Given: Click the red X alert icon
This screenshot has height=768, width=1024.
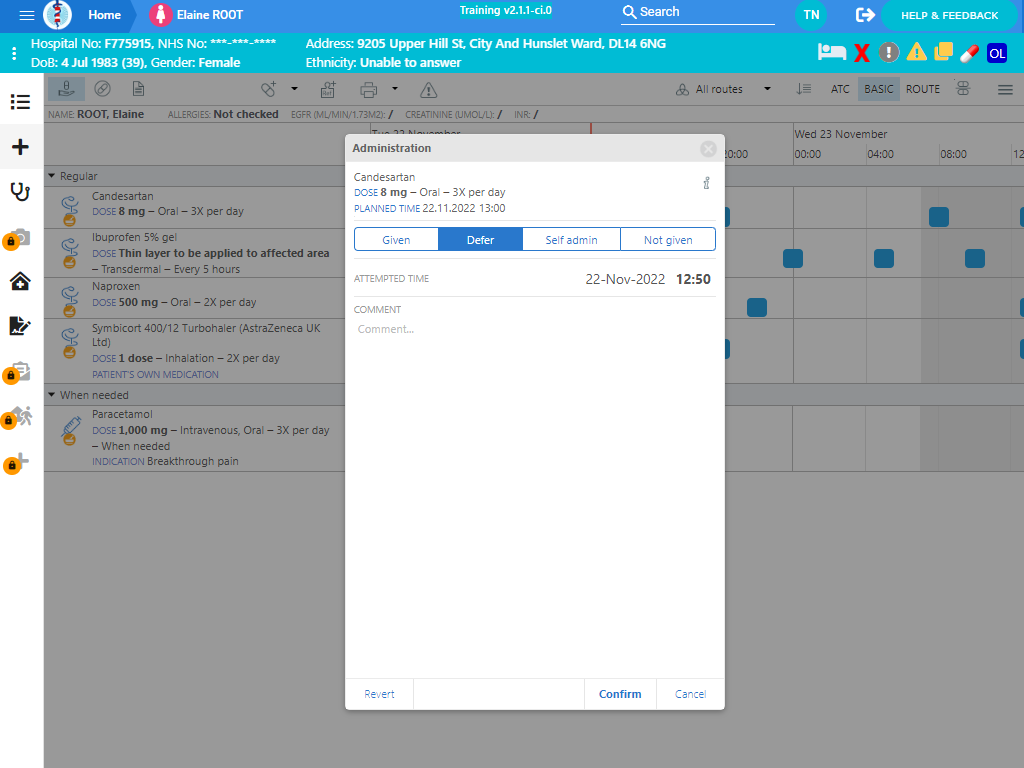Looking at the screenshot, I should [x=862, y=53].
